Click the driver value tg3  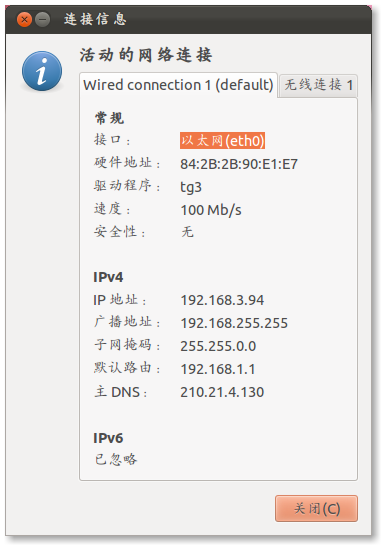pos(191,187)
